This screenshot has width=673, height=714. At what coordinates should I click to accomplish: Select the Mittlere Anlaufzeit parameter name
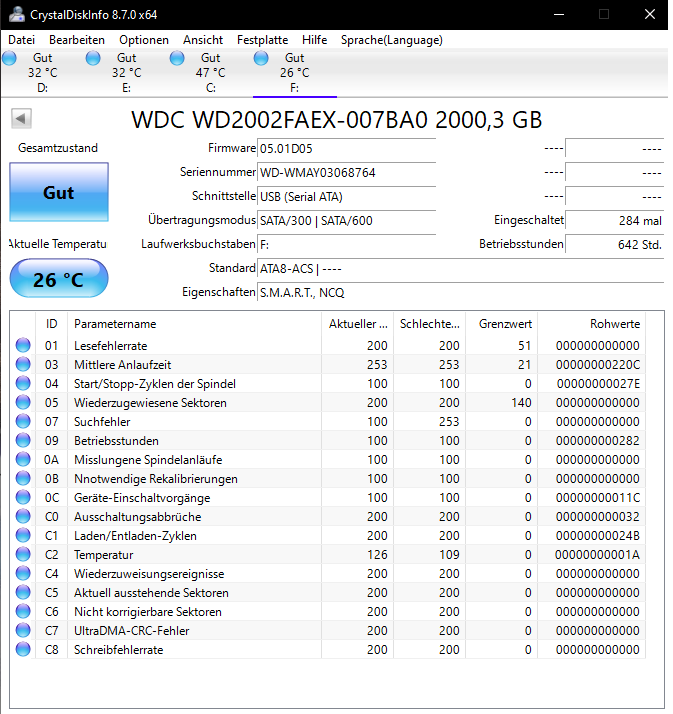(x=122, y=365)
